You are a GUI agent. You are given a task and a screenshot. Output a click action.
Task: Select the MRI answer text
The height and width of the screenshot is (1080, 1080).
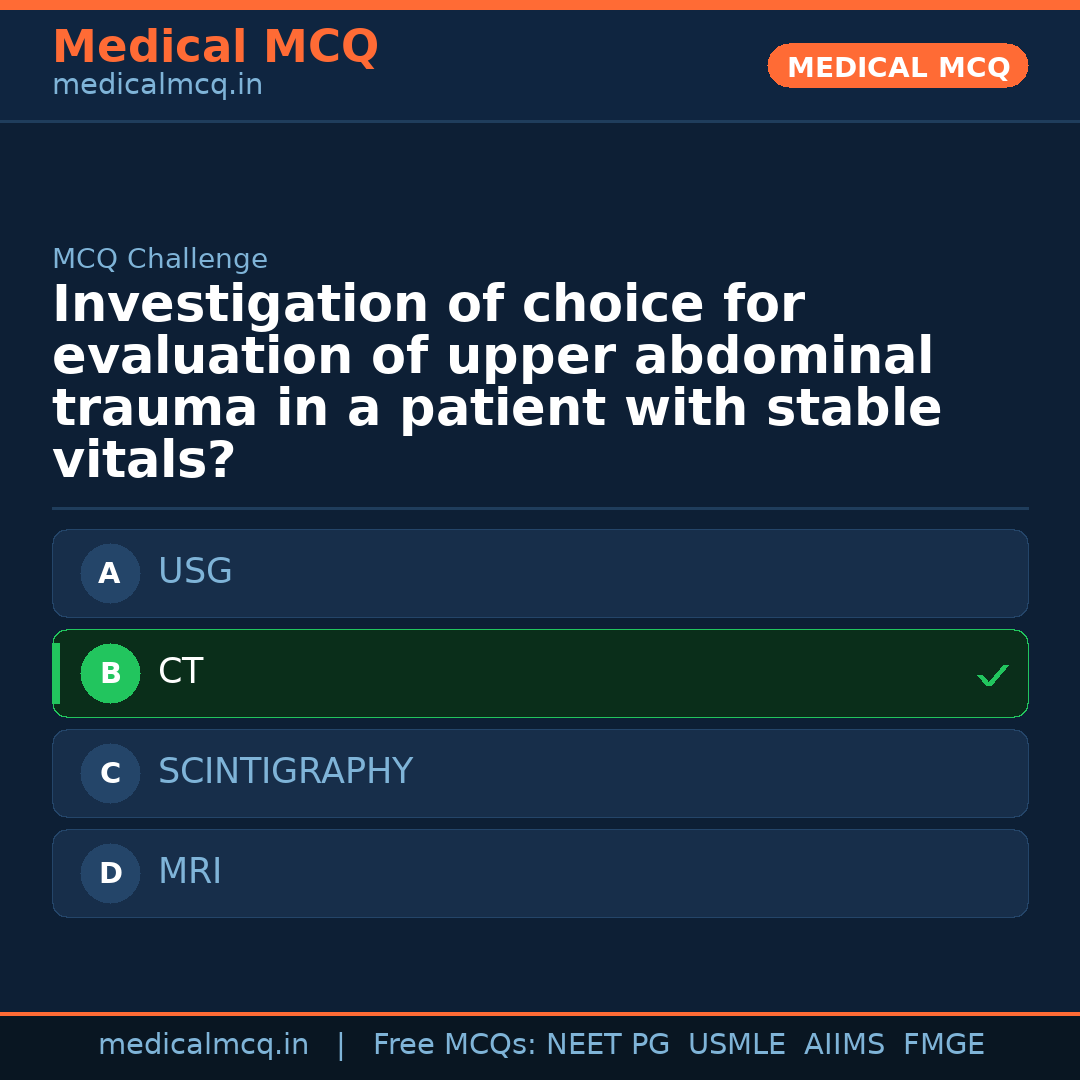pyautogui.click(x=190, y=872)
